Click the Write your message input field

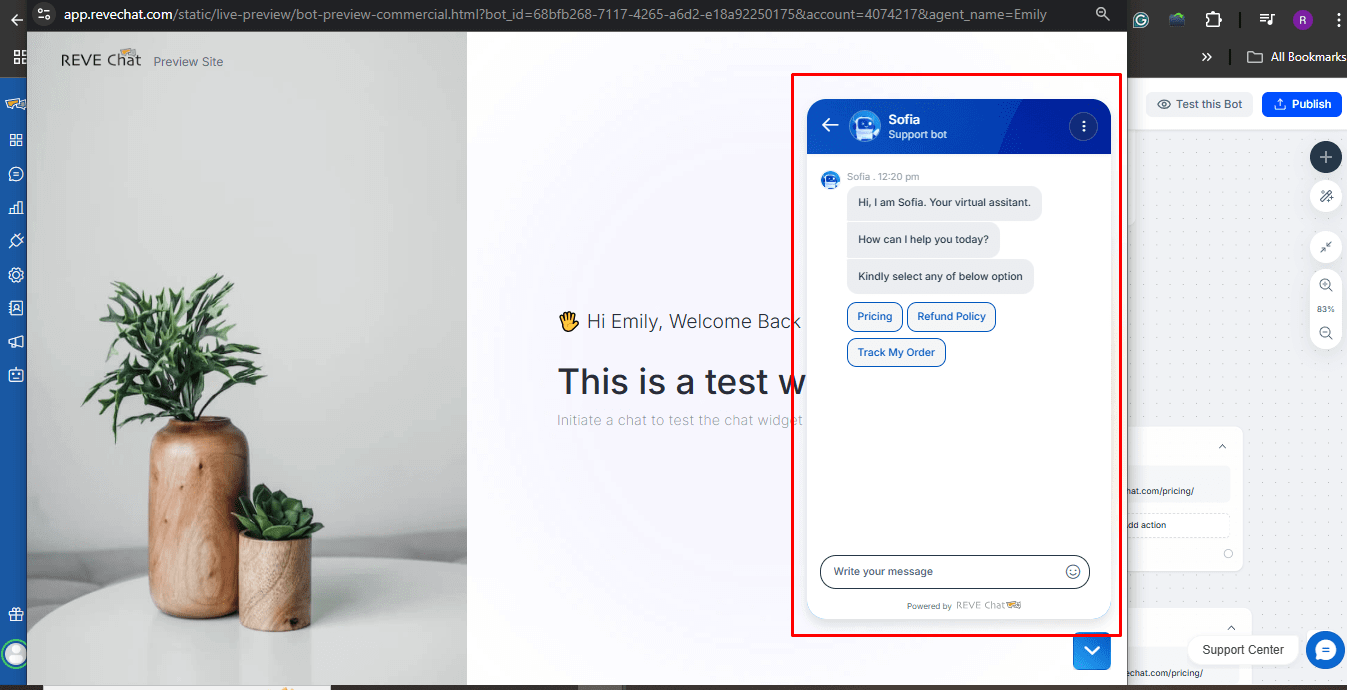tap(940, 572)
